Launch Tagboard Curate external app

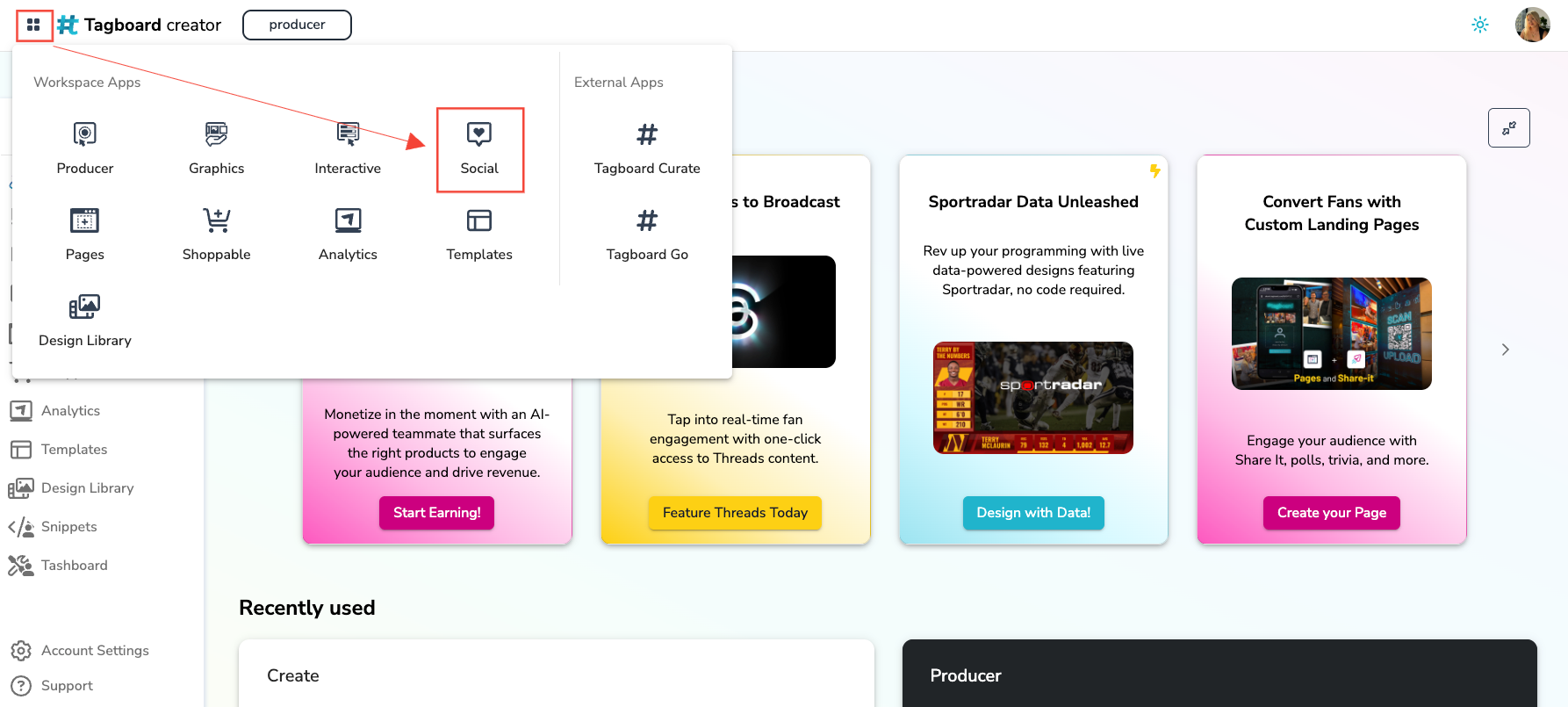coord(647,148)
